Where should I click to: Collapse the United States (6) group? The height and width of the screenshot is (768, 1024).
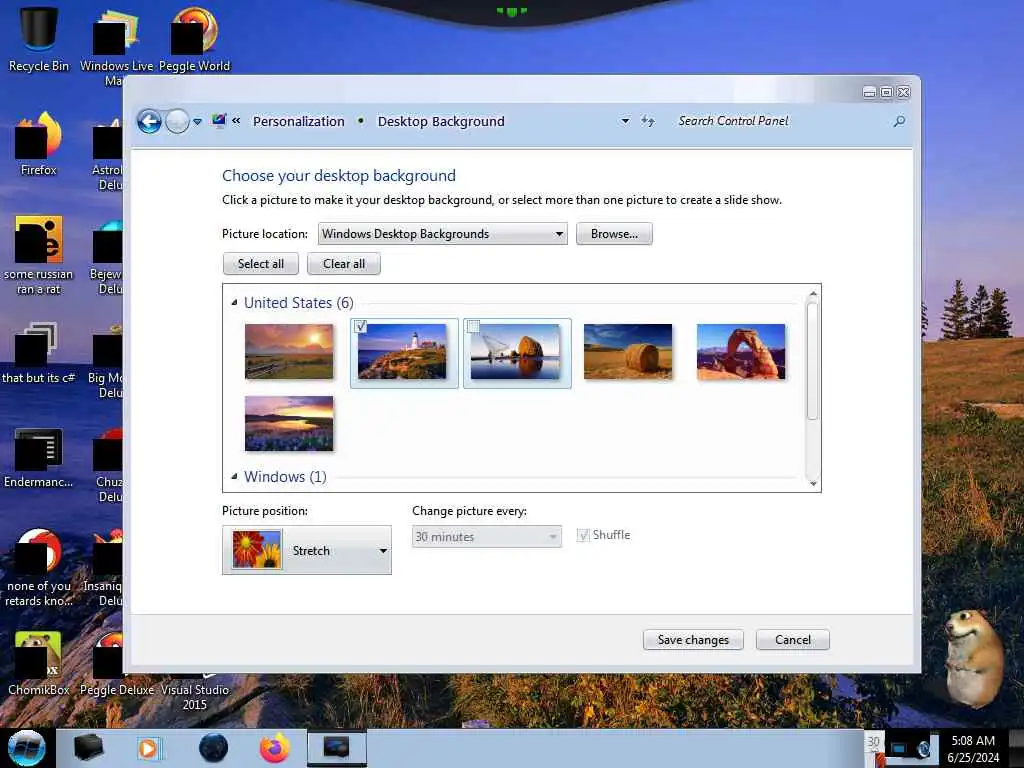pyautogui.click(x=234, y=302)
